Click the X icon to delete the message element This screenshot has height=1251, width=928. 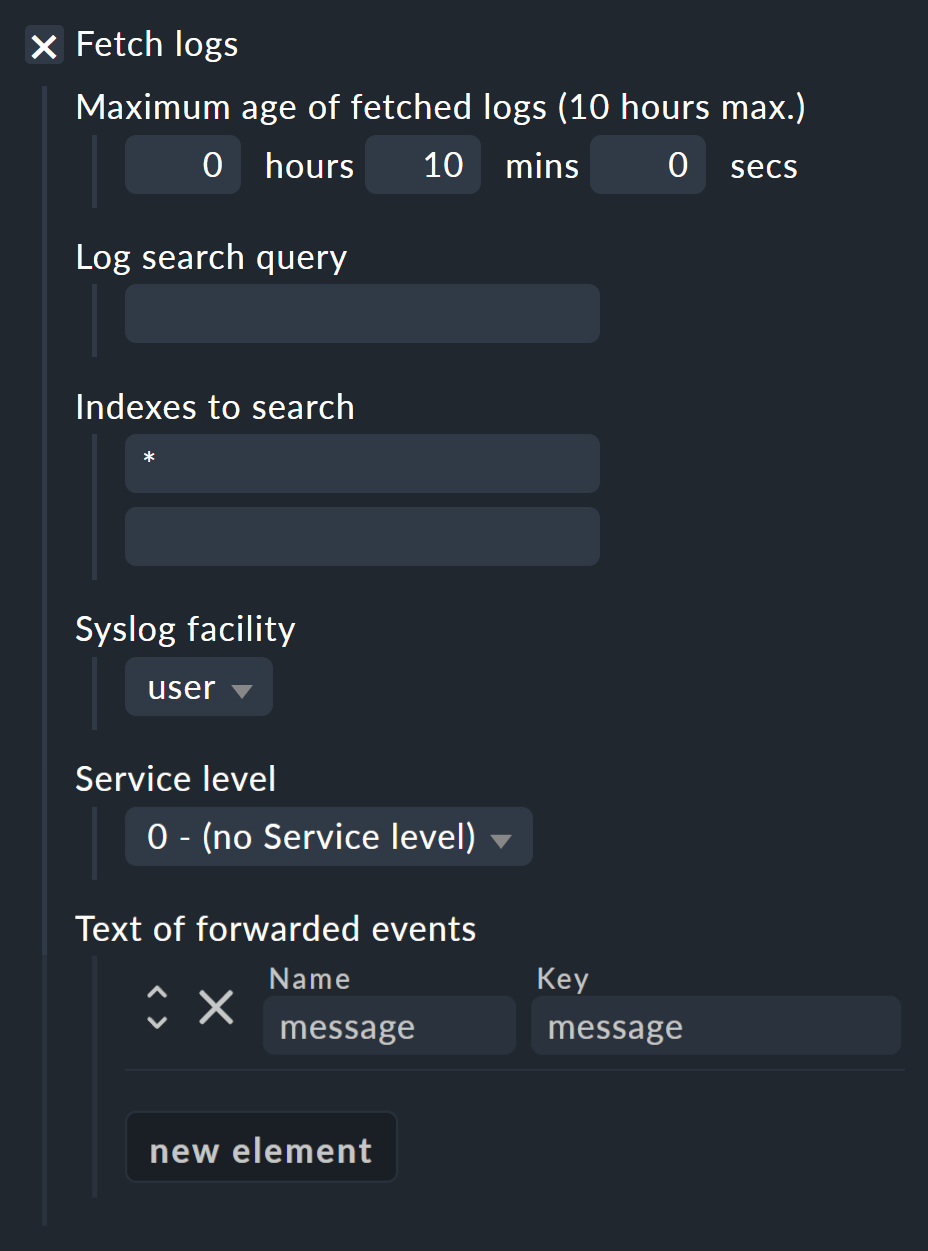pyautogui.click(x=215, y=1008)
